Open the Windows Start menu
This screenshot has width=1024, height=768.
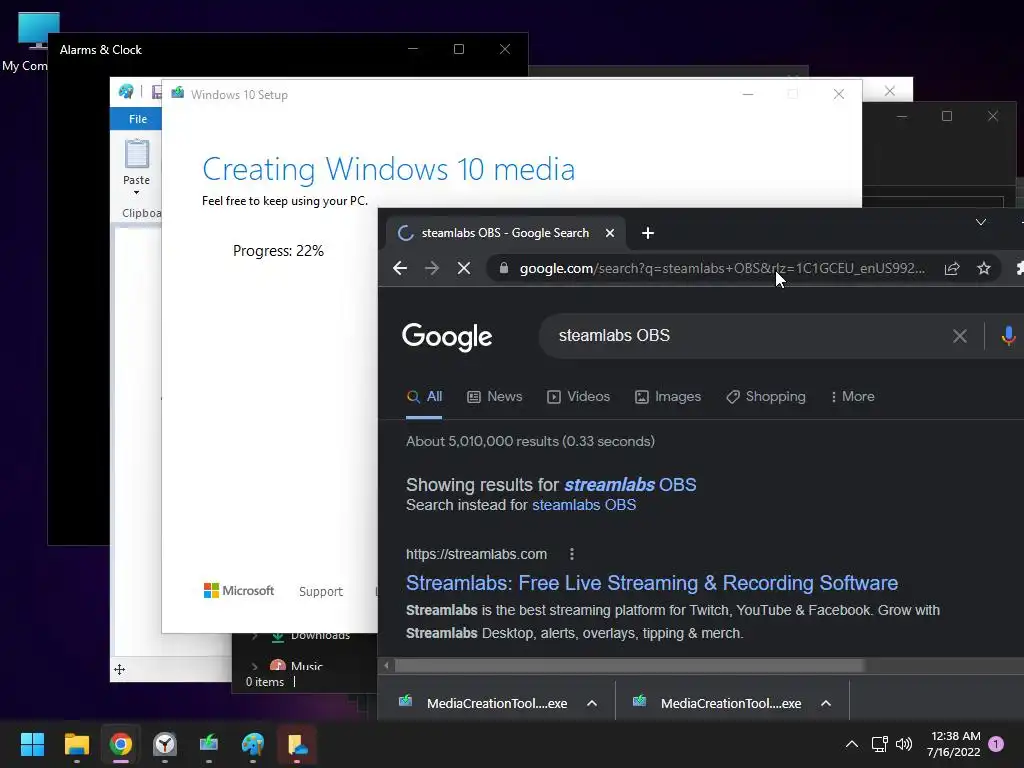[32, 744]
